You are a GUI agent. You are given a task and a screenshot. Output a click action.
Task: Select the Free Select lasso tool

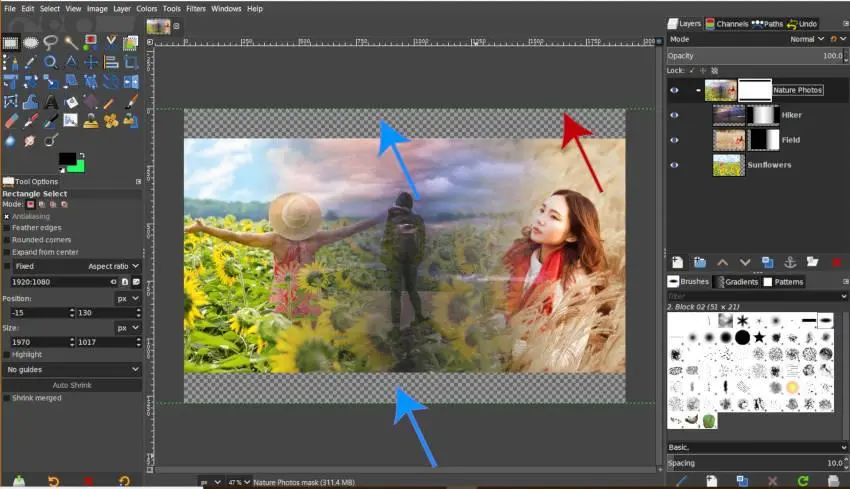[50, 42]
